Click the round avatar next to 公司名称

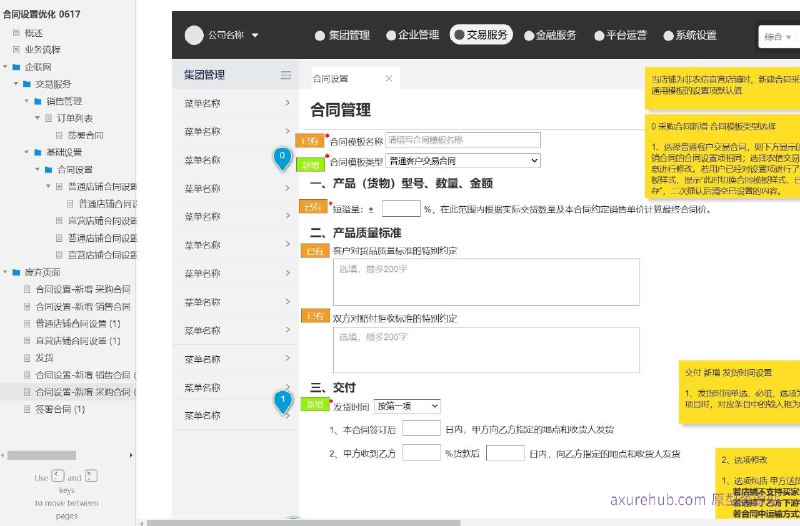[194, 35]
